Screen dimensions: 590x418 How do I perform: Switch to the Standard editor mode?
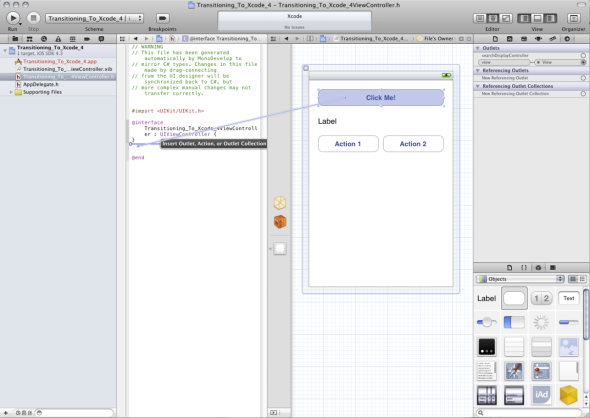[480, 18]
